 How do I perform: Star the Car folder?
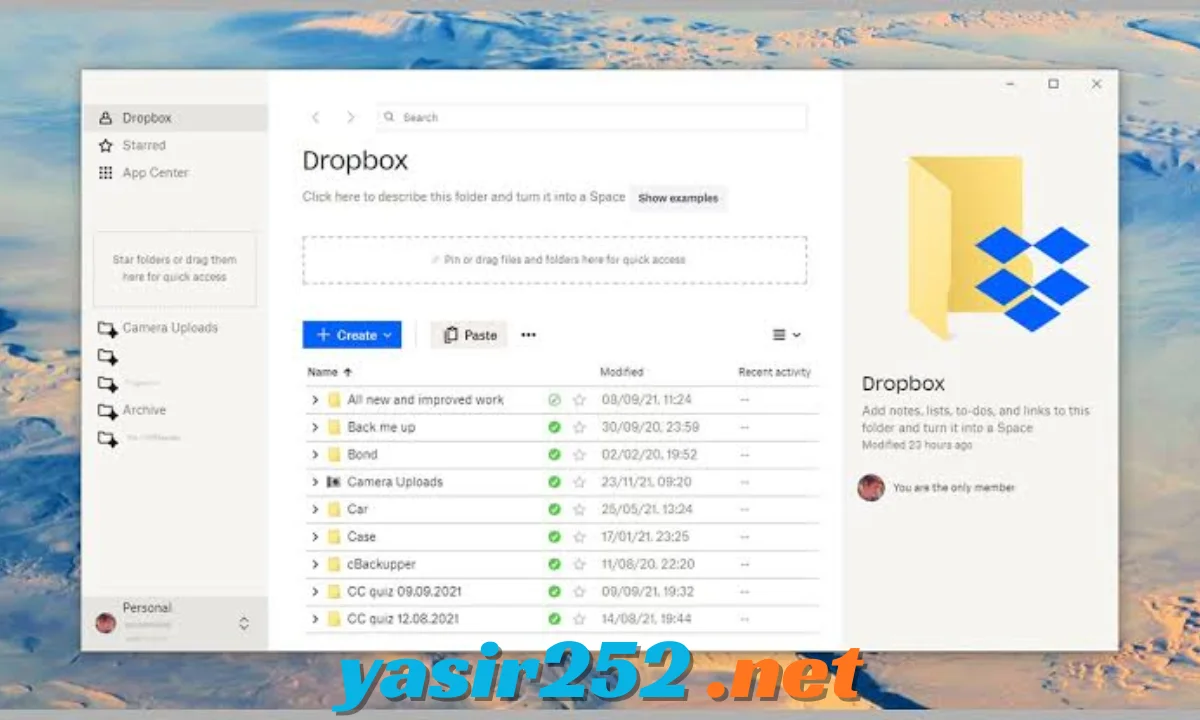pos(579,509)
